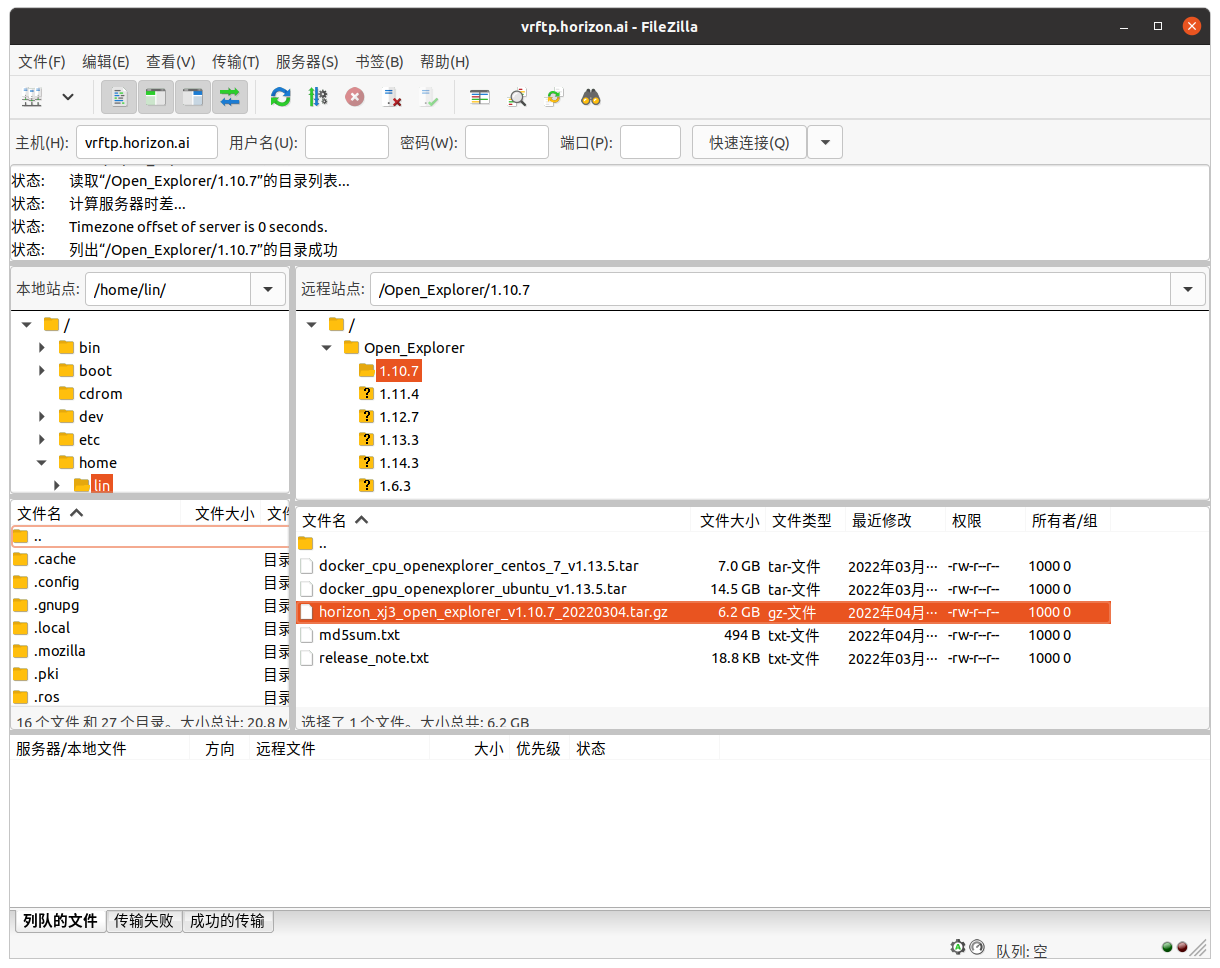This screenshot has width=1220, height=968.
Task: Select the release_note.txt file
Action: [x=374, y=658]
